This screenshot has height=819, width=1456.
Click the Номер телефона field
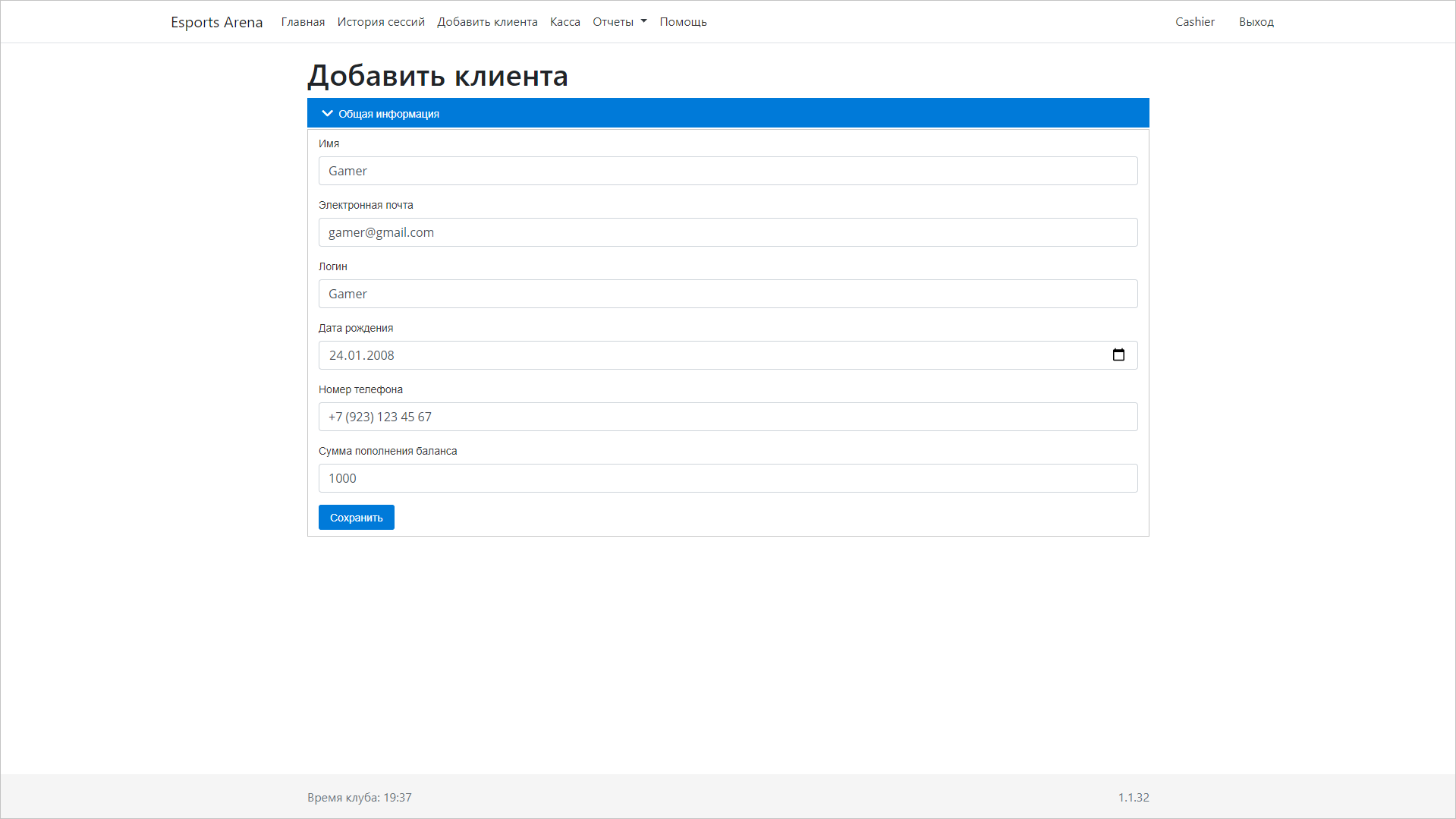click(728, 416)
